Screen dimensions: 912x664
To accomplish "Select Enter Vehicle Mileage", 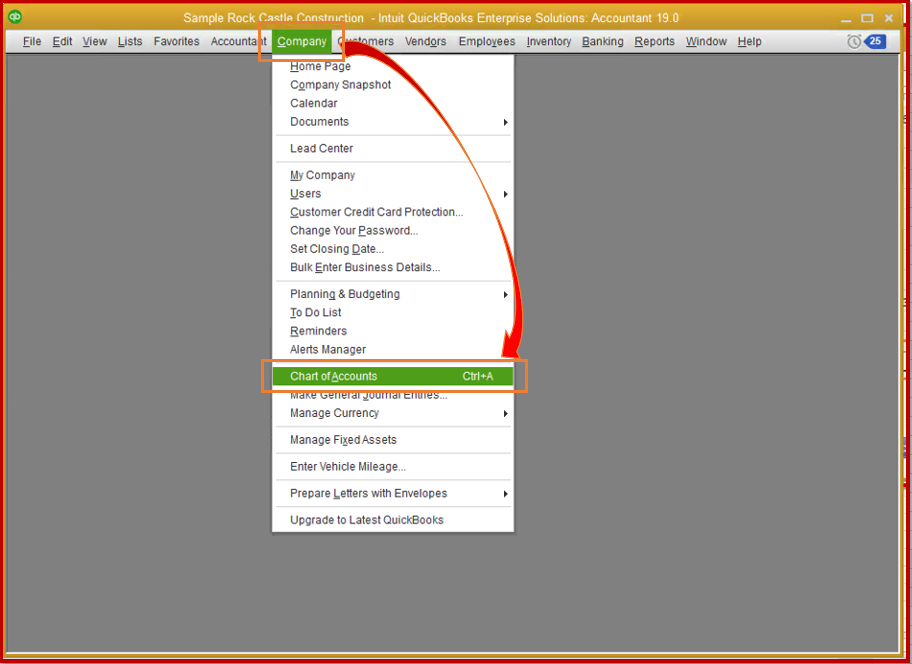I will click(x=393, y=467).
